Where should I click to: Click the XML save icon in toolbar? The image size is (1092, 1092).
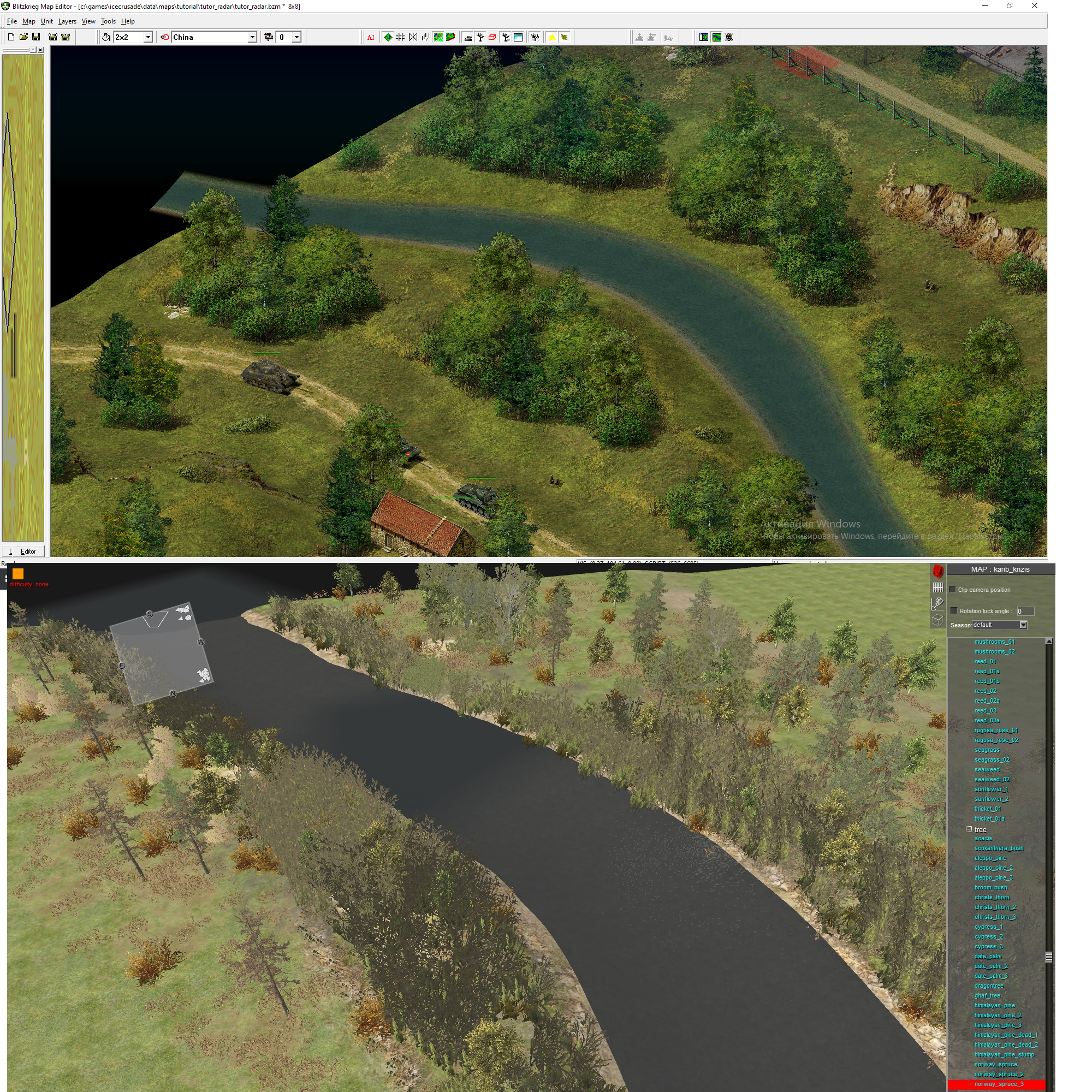(53, 37)
